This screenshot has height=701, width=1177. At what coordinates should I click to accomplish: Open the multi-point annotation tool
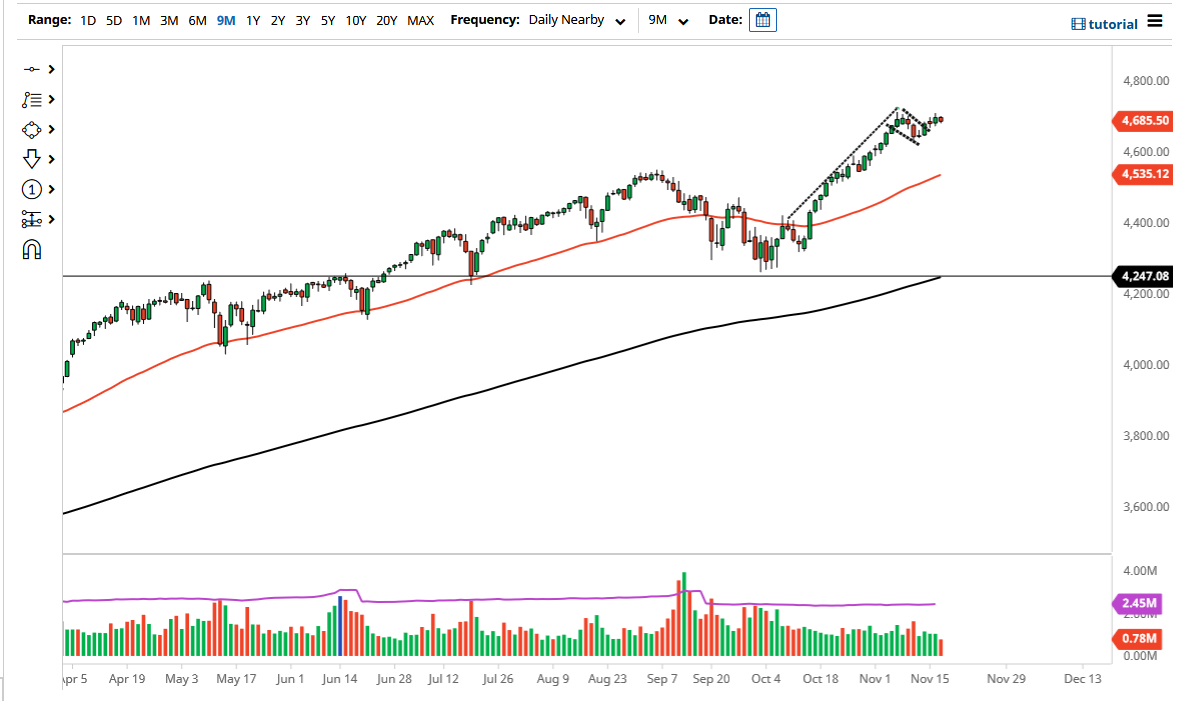click(33, 99)
